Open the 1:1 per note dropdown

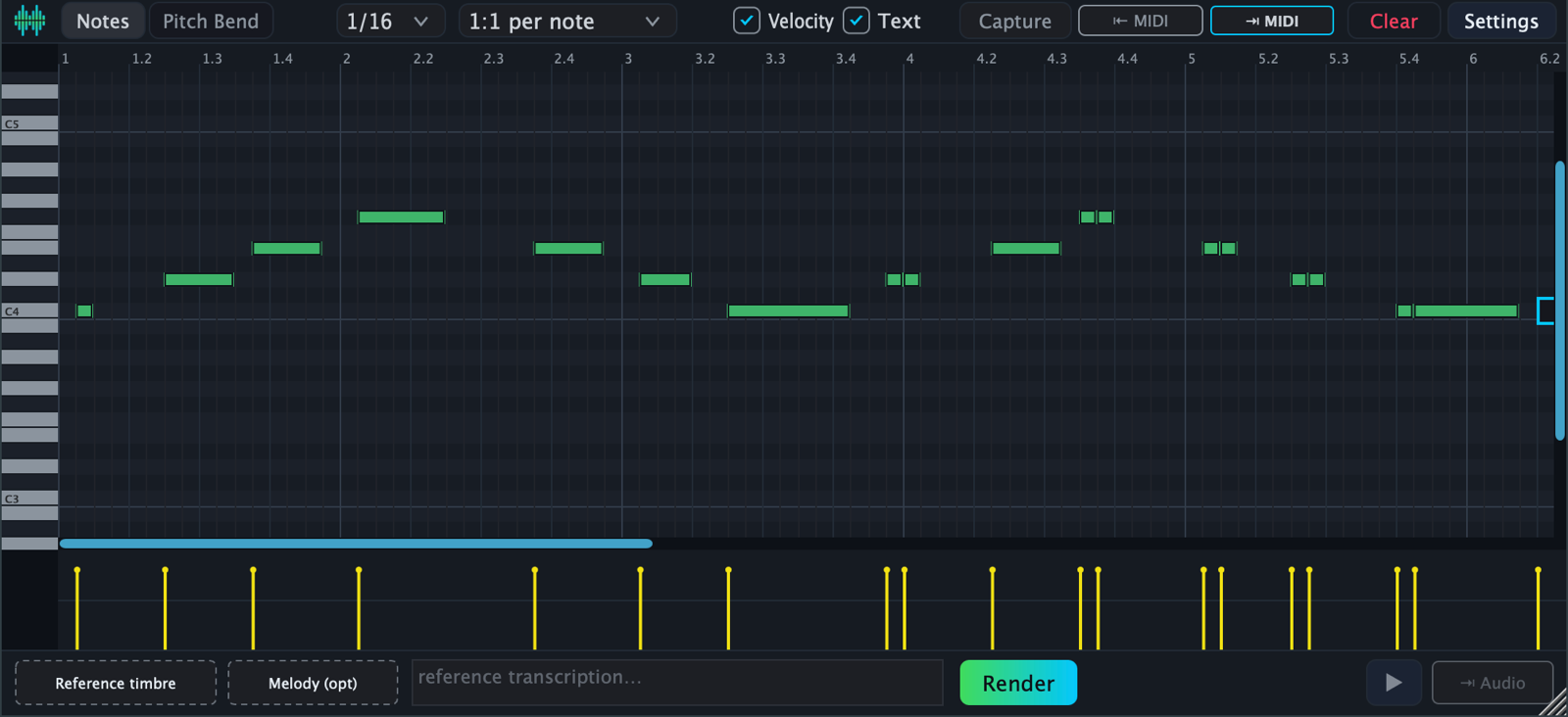567,21
